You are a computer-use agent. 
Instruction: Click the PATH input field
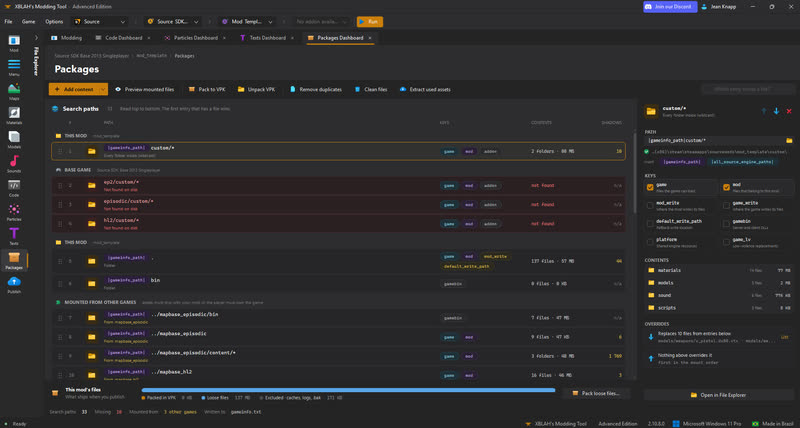click(714, 140)
